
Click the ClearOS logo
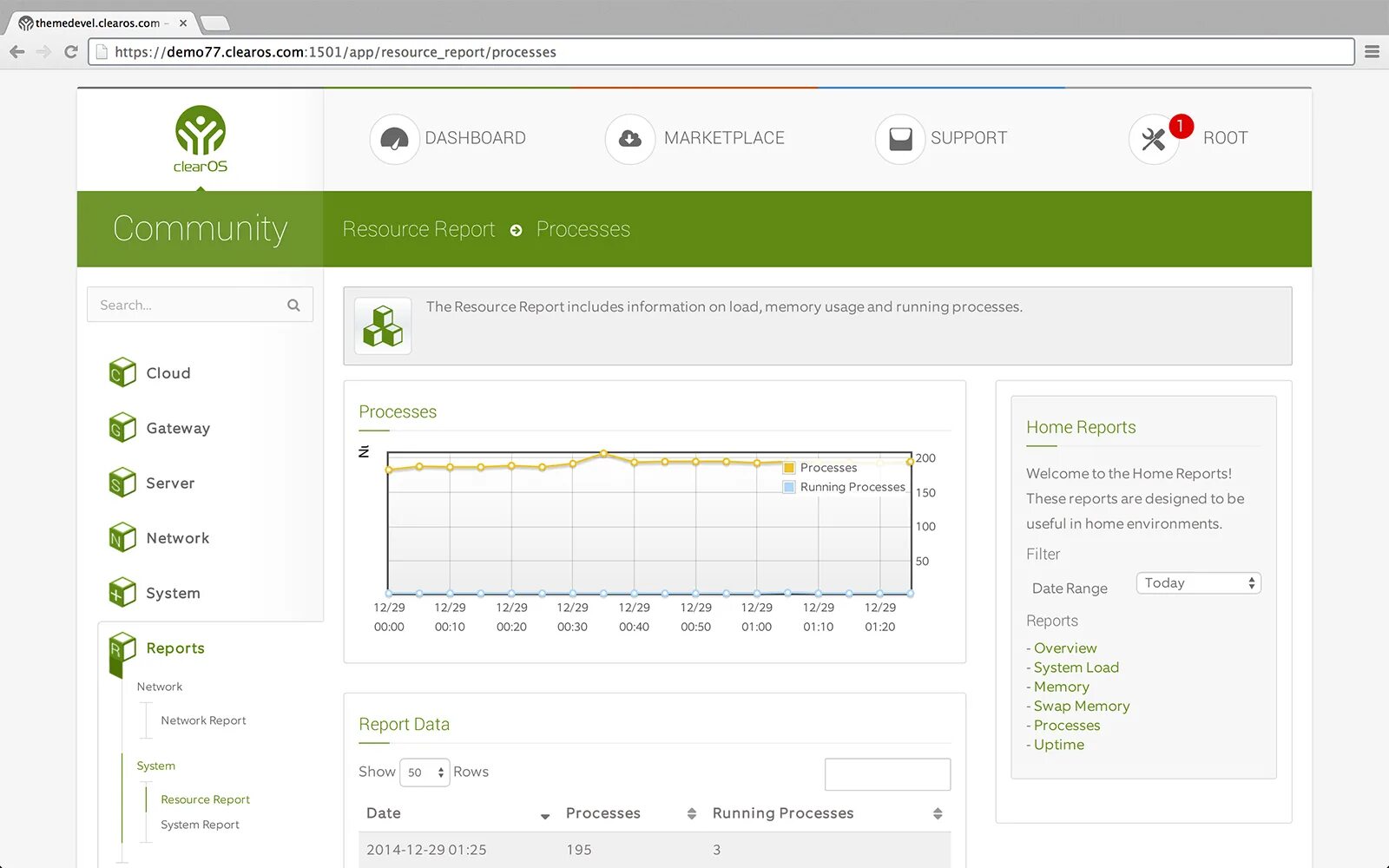[x=201, y=139]
